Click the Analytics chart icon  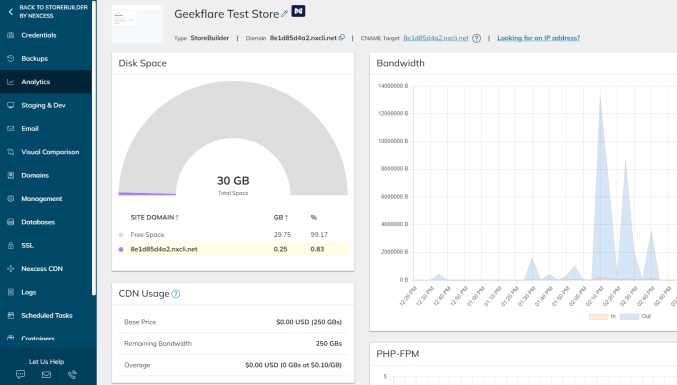[11, 82]
